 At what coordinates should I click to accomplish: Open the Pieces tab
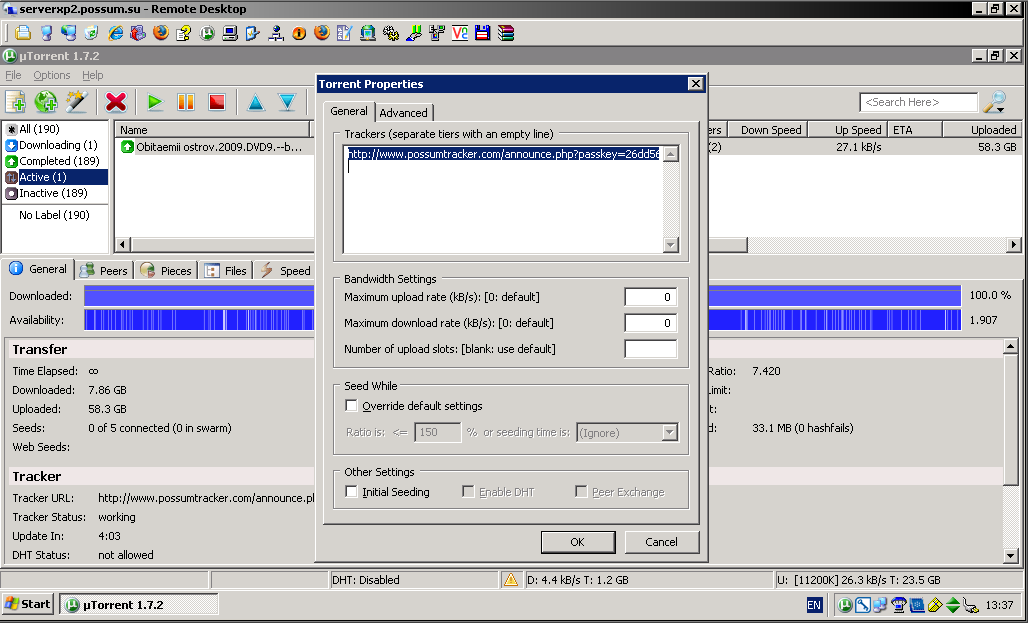pyautogui.click(x=167, y=270)
